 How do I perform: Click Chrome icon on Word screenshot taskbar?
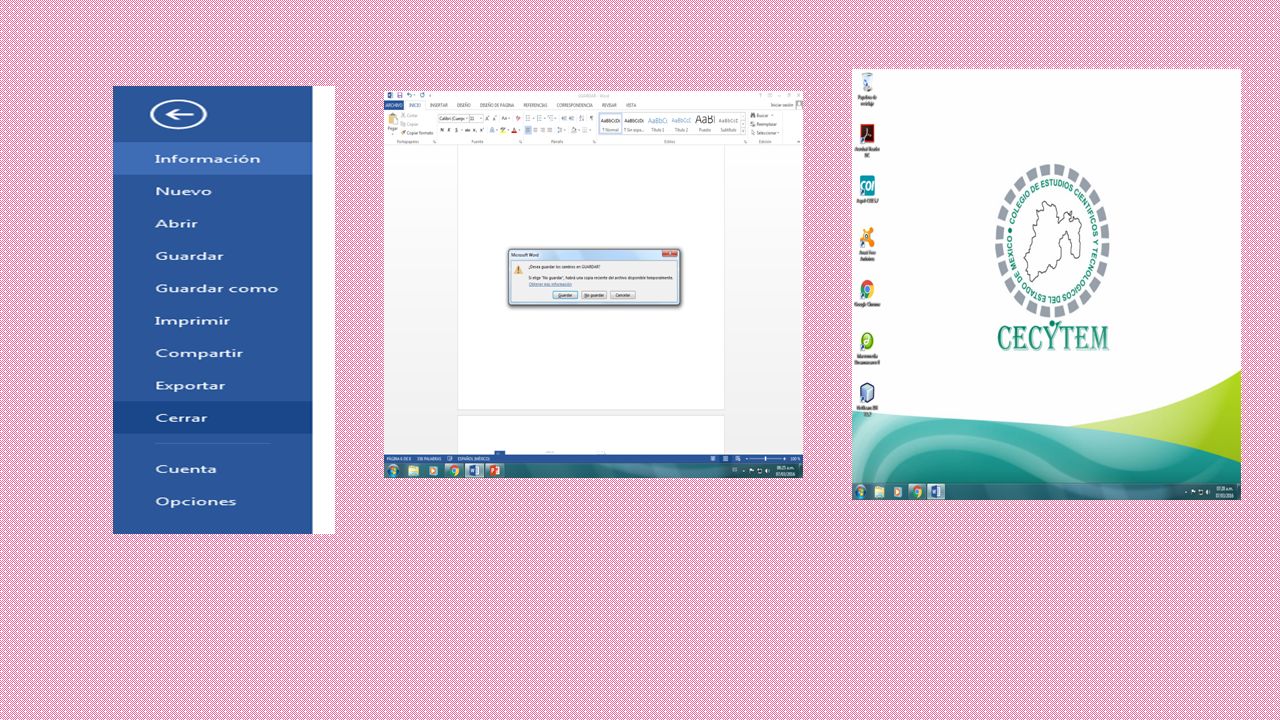[x=454, y=470]
